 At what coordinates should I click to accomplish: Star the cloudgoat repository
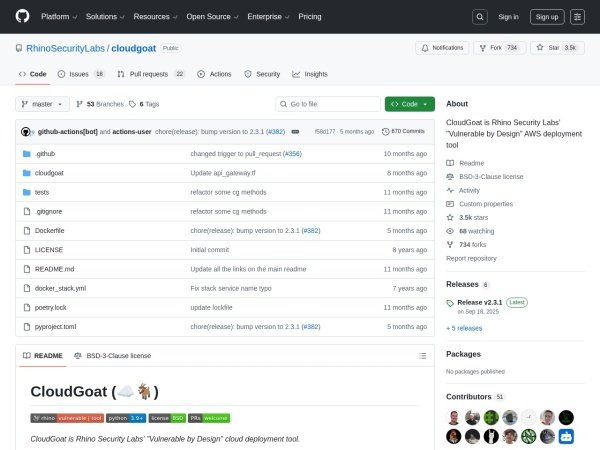point(558,48)
